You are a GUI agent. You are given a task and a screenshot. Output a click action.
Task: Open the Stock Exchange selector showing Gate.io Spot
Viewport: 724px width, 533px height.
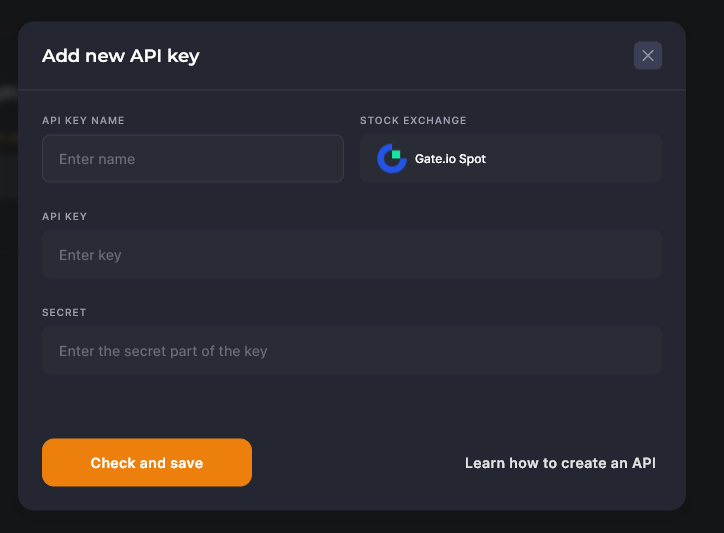(x=511, y=158)
